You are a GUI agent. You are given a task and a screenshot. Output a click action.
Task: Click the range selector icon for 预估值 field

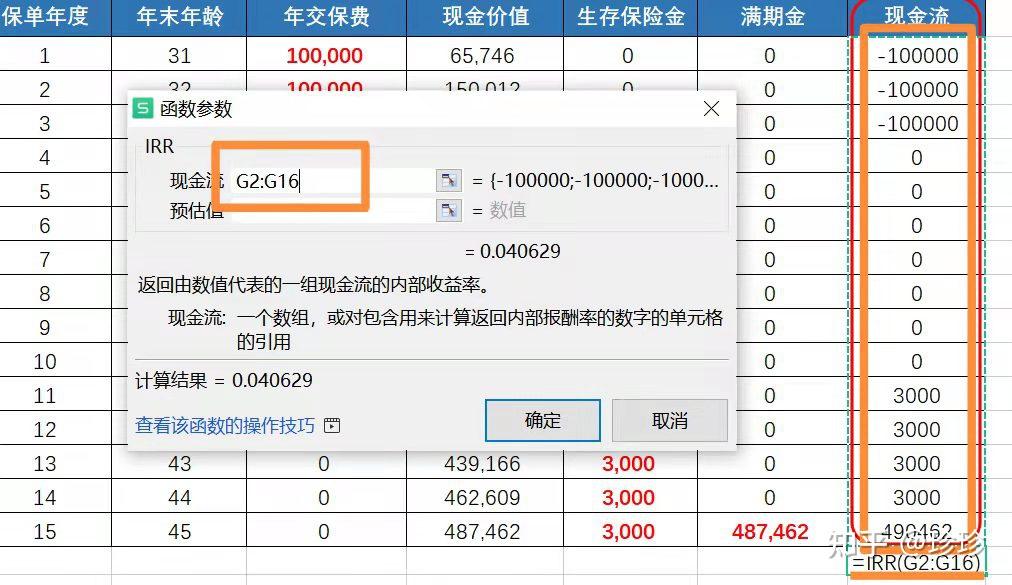coord(449,210)
